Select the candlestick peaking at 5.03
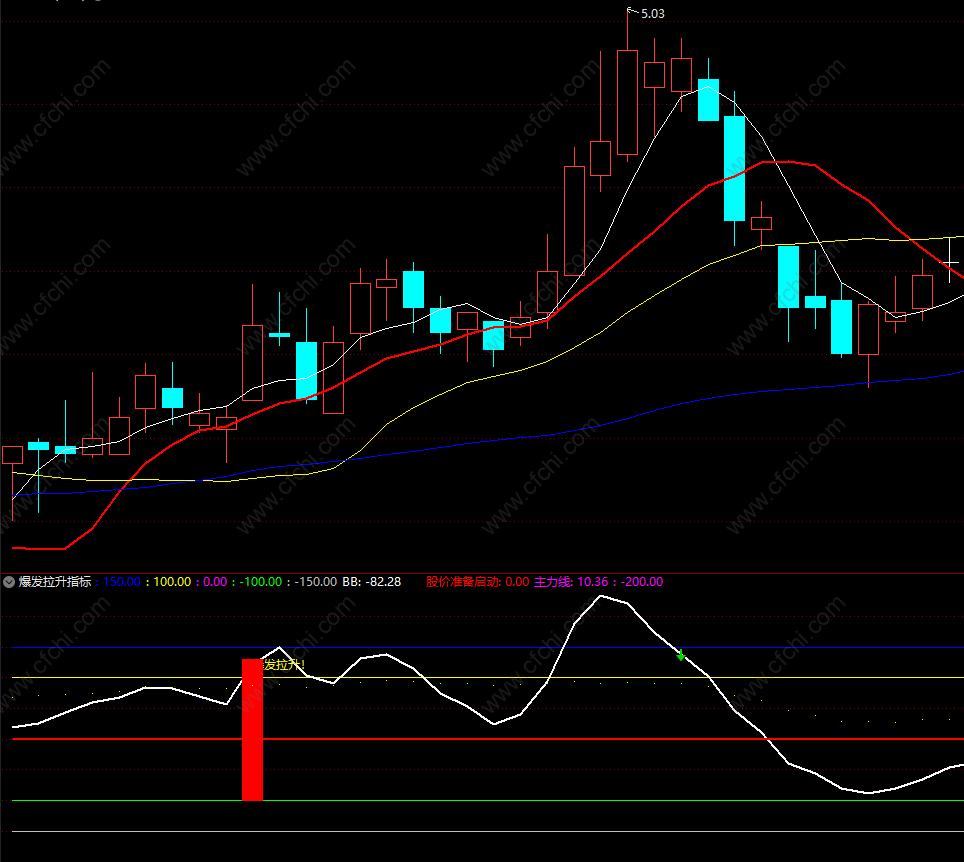 (x=627, y=102)
